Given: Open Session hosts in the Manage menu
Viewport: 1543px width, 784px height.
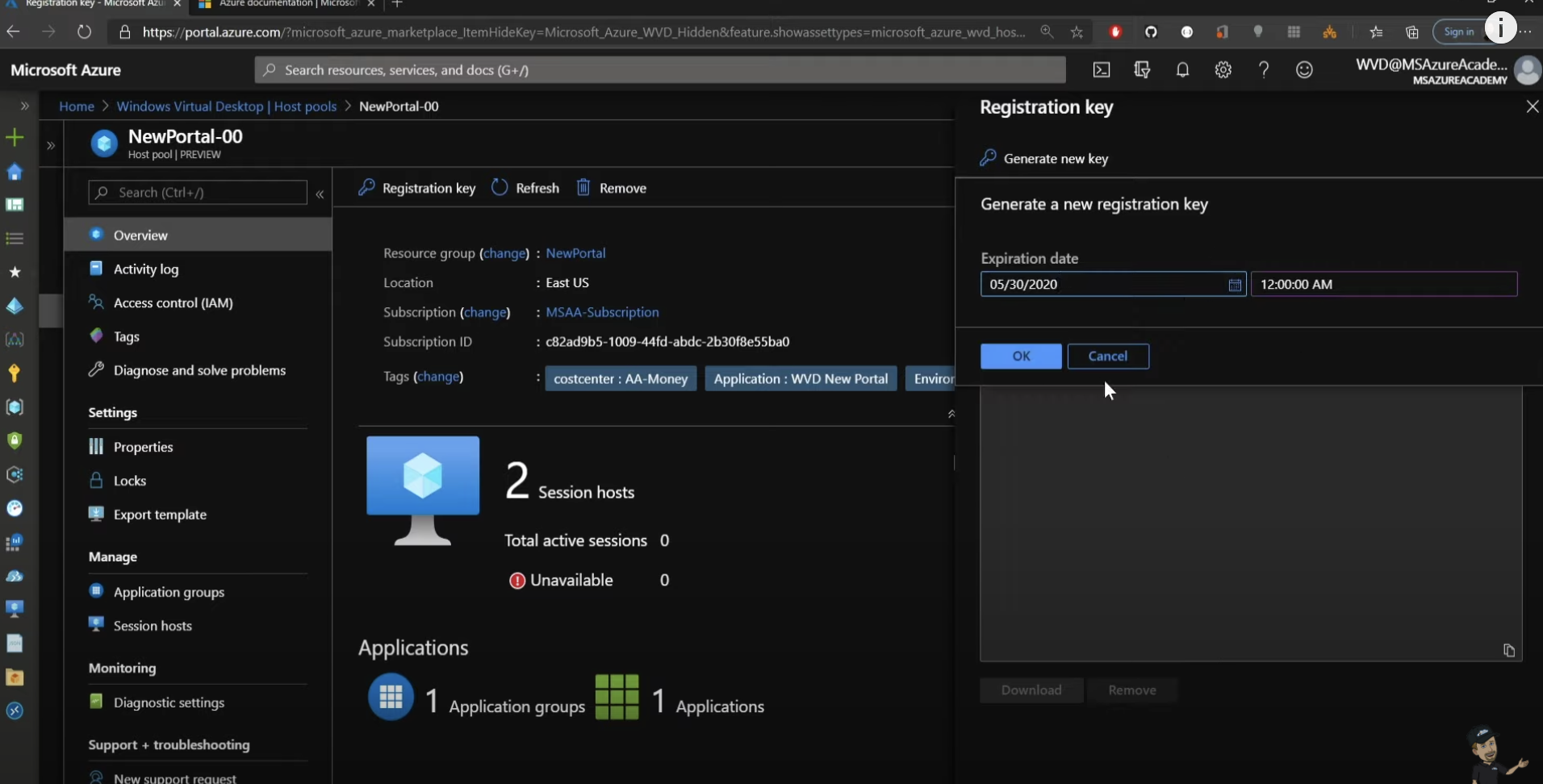Looking at the screenshot, I should click(x=153, y=626).
